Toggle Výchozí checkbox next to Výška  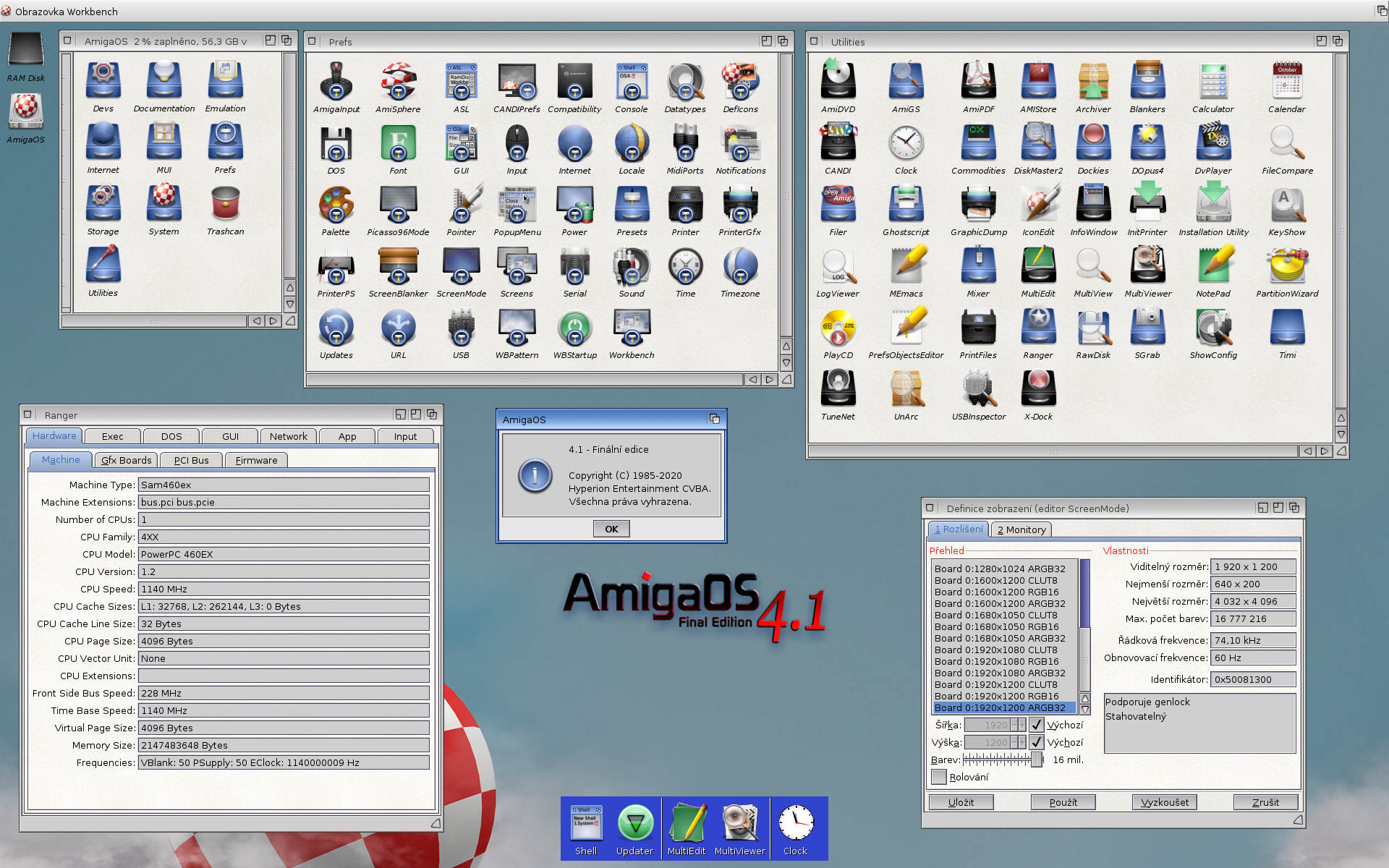(x=1037, y=742)
